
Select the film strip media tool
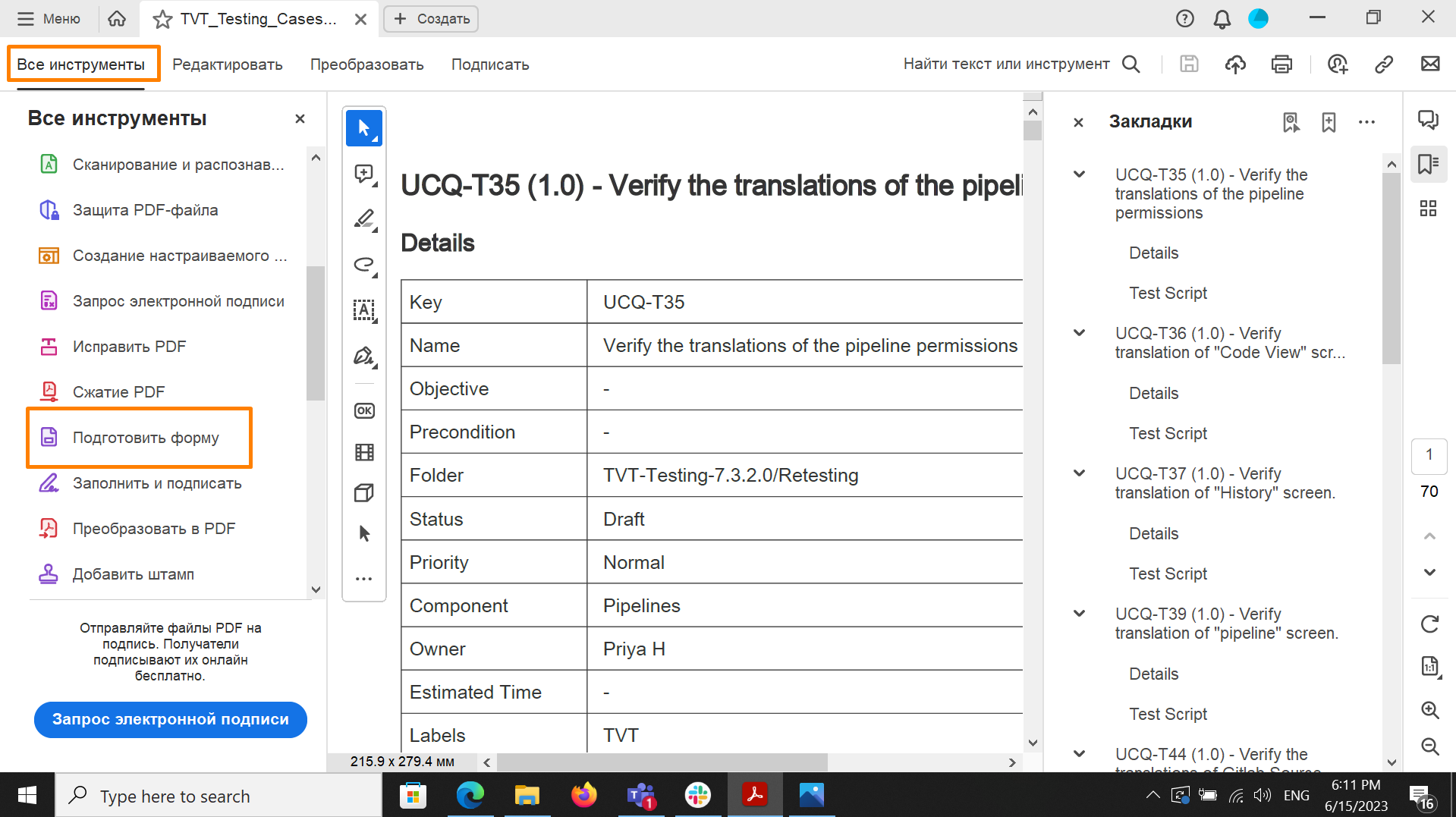[364, 452]
